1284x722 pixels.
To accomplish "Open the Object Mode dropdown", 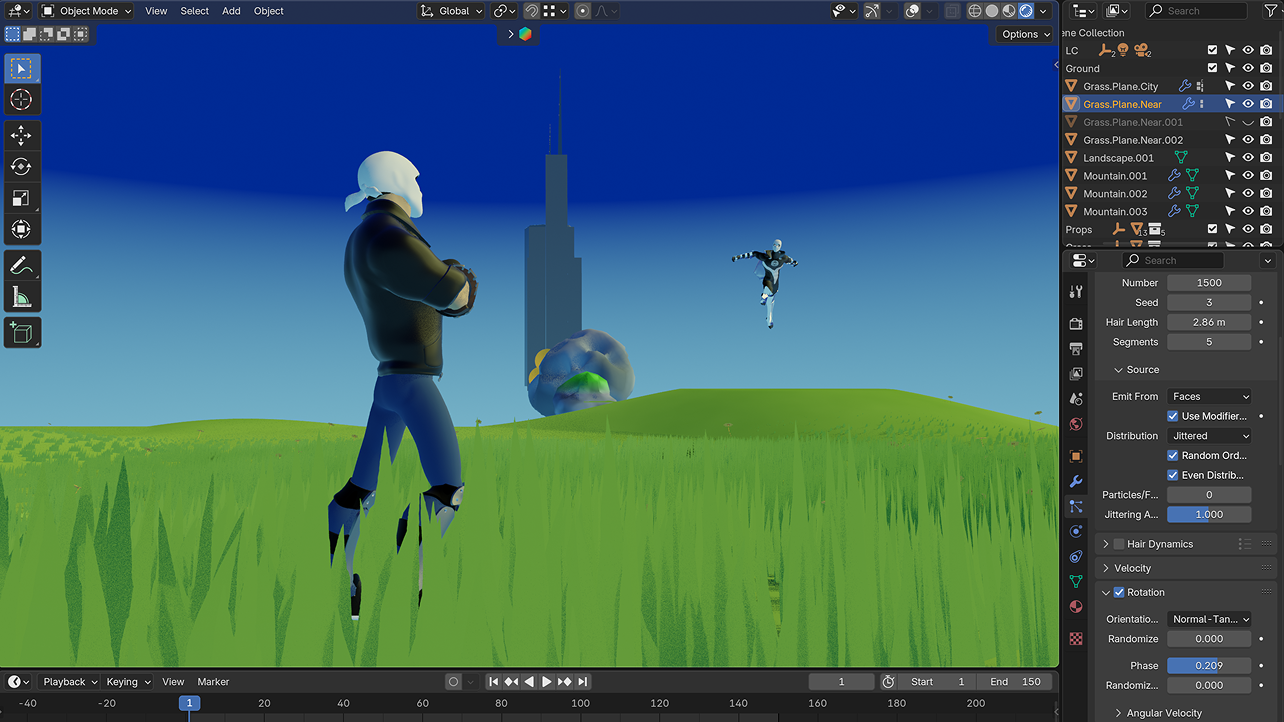I will (87, 11).
